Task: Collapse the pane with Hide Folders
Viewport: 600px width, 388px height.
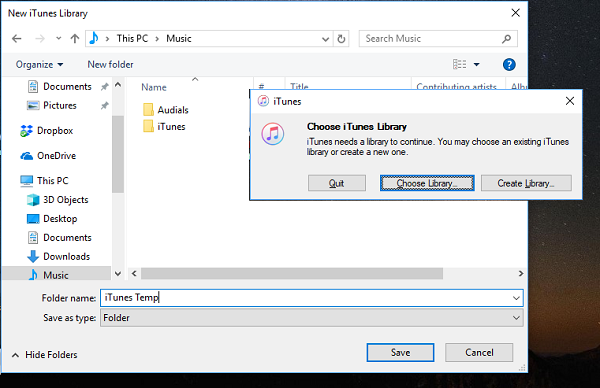Action: click(x=44, y=355)
